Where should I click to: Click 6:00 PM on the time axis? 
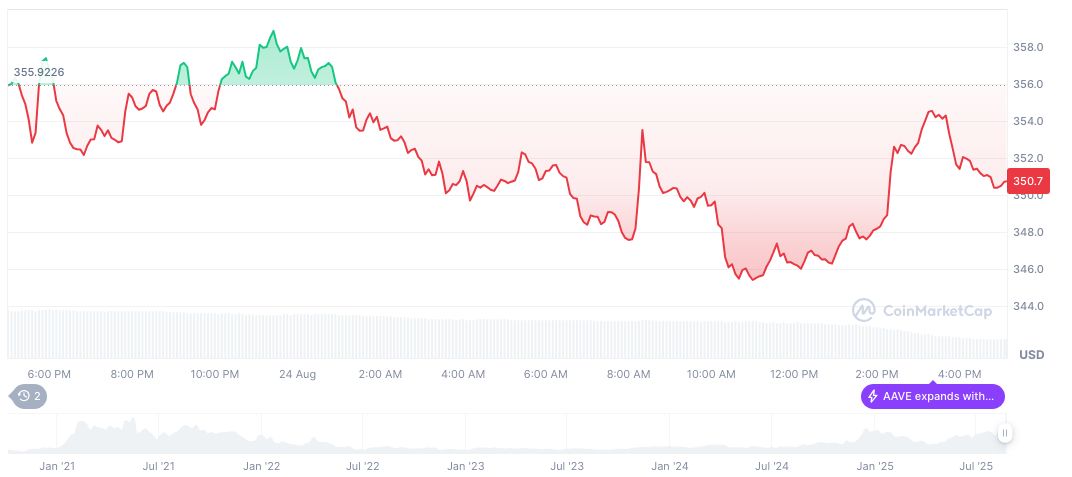(x=49, y=374)
